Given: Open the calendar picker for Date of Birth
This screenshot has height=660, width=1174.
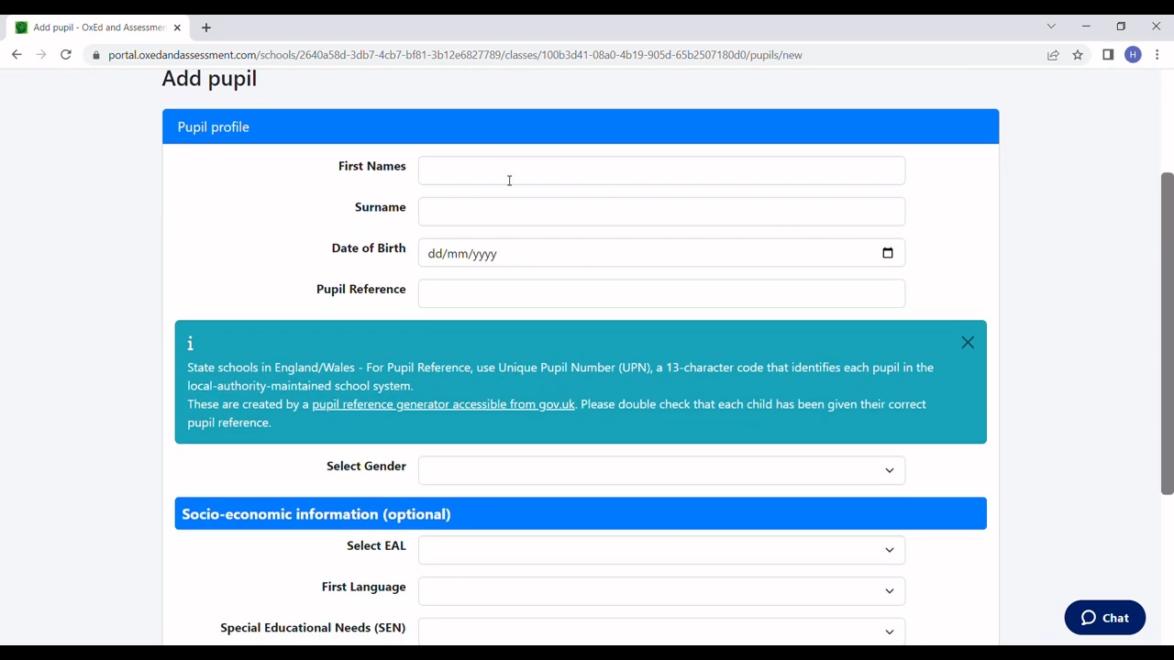Looking at the screenshot, I should point(887,253).
